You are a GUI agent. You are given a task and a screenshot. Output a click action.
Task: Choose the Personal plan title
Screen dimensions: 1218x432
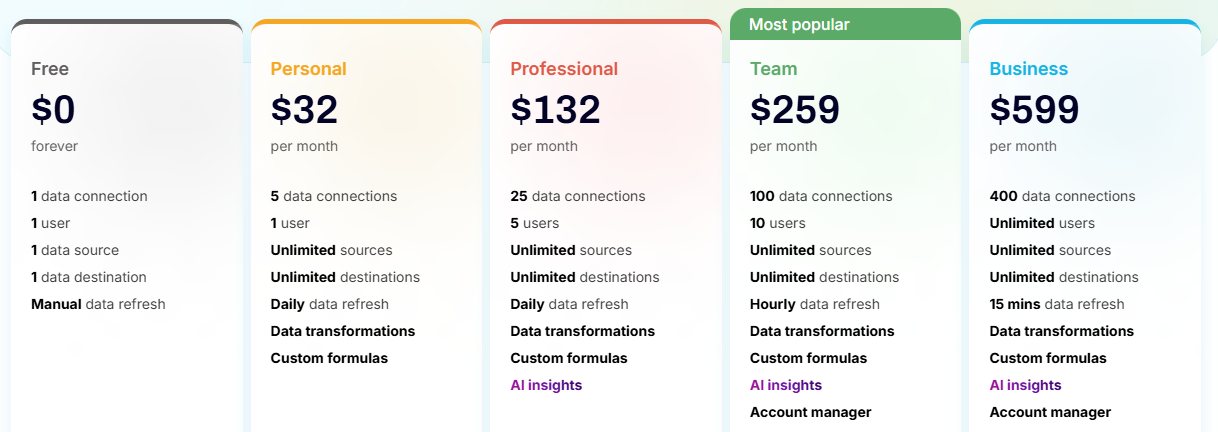[308, 69]
